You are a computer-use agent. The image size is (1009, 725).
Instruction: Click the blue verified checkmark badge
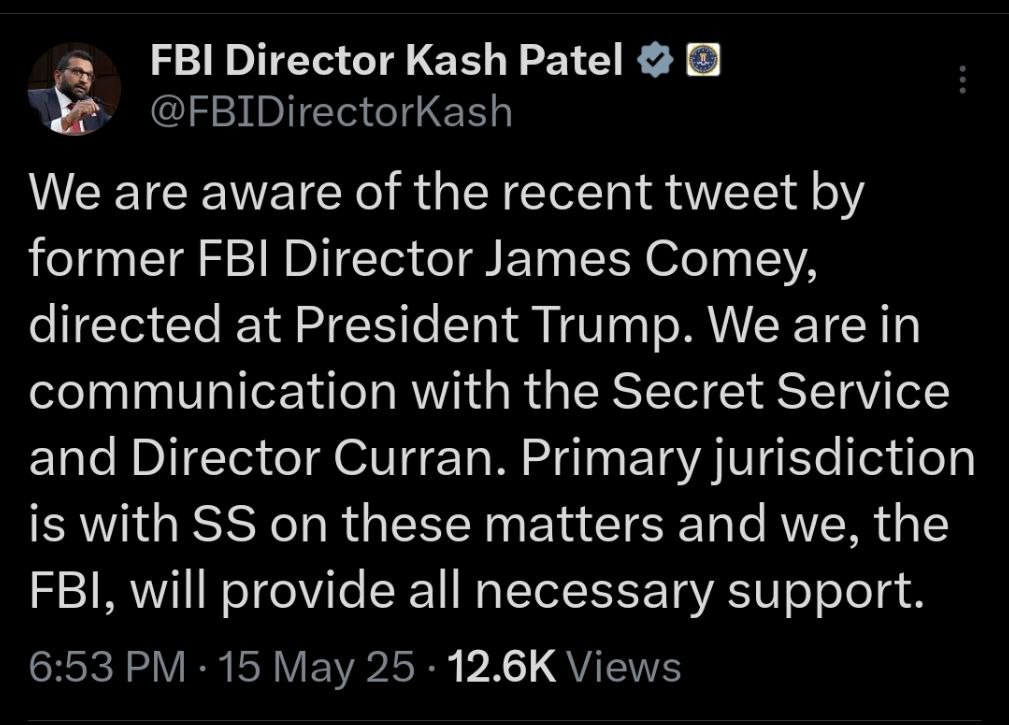click(655, 60)
